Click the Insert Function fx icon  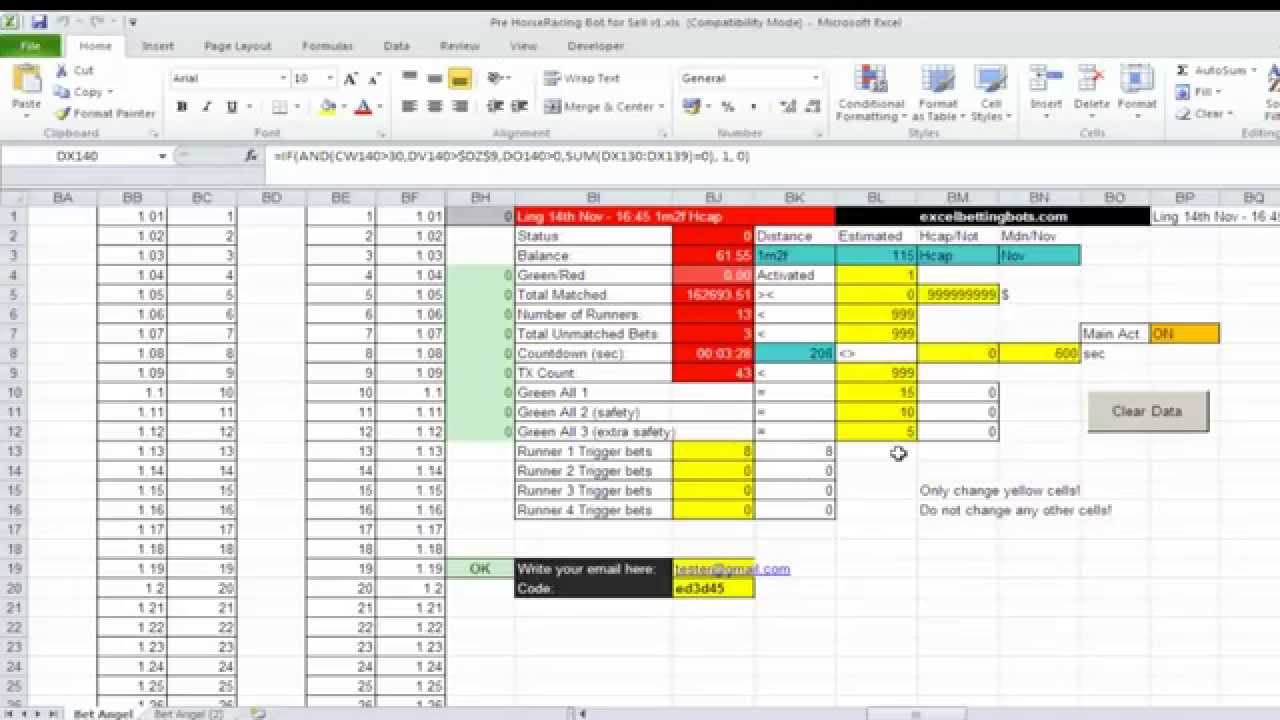[x=251, y=156]
